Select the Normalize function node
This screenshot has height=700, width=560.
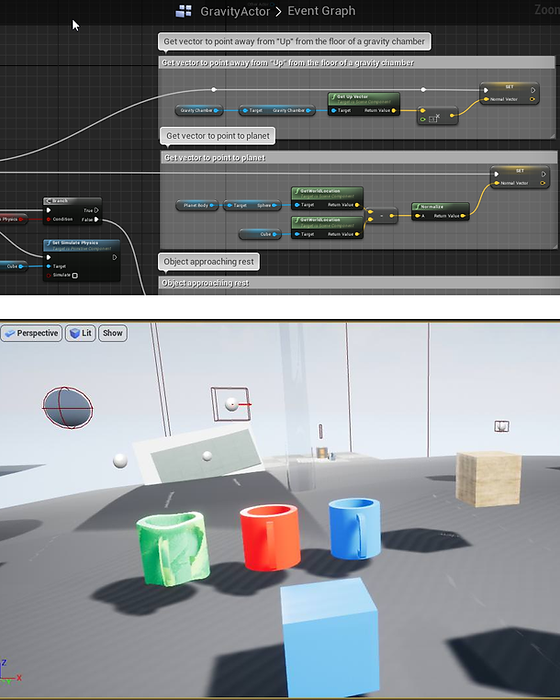tap(440, 211)
